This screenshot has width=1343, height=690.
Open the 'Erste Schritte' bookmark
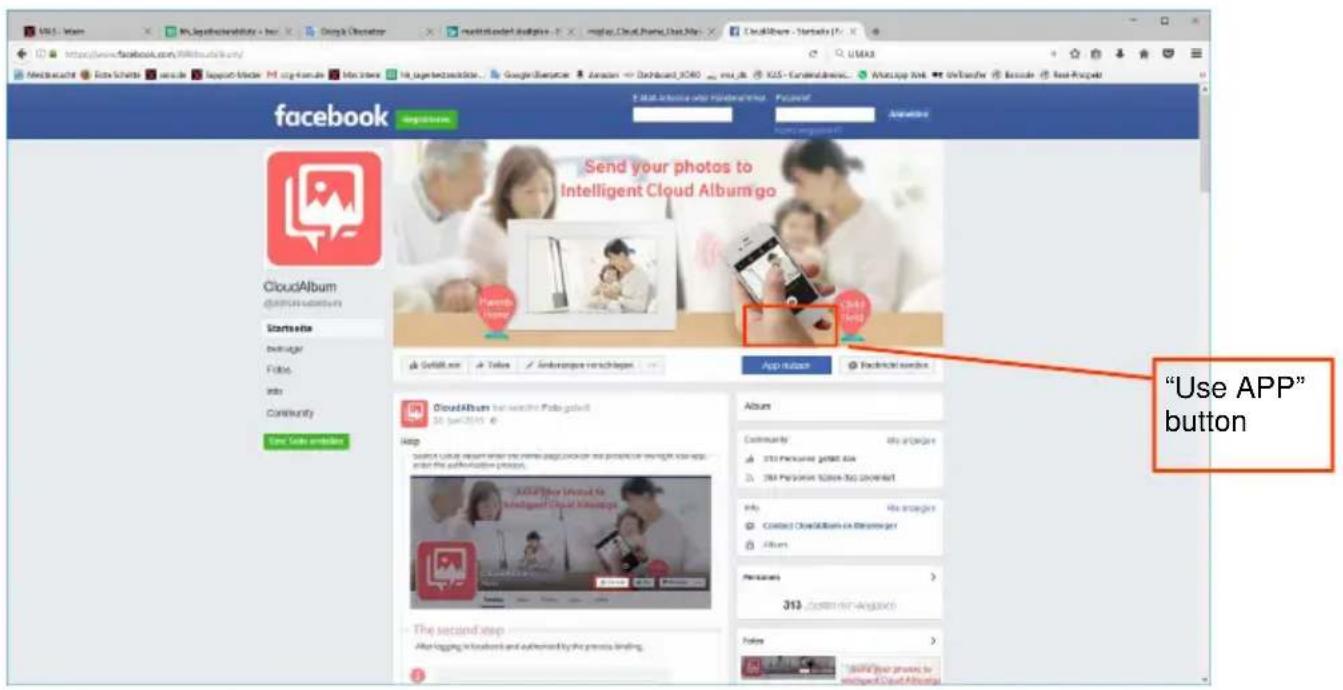click(x=110, y=74)
